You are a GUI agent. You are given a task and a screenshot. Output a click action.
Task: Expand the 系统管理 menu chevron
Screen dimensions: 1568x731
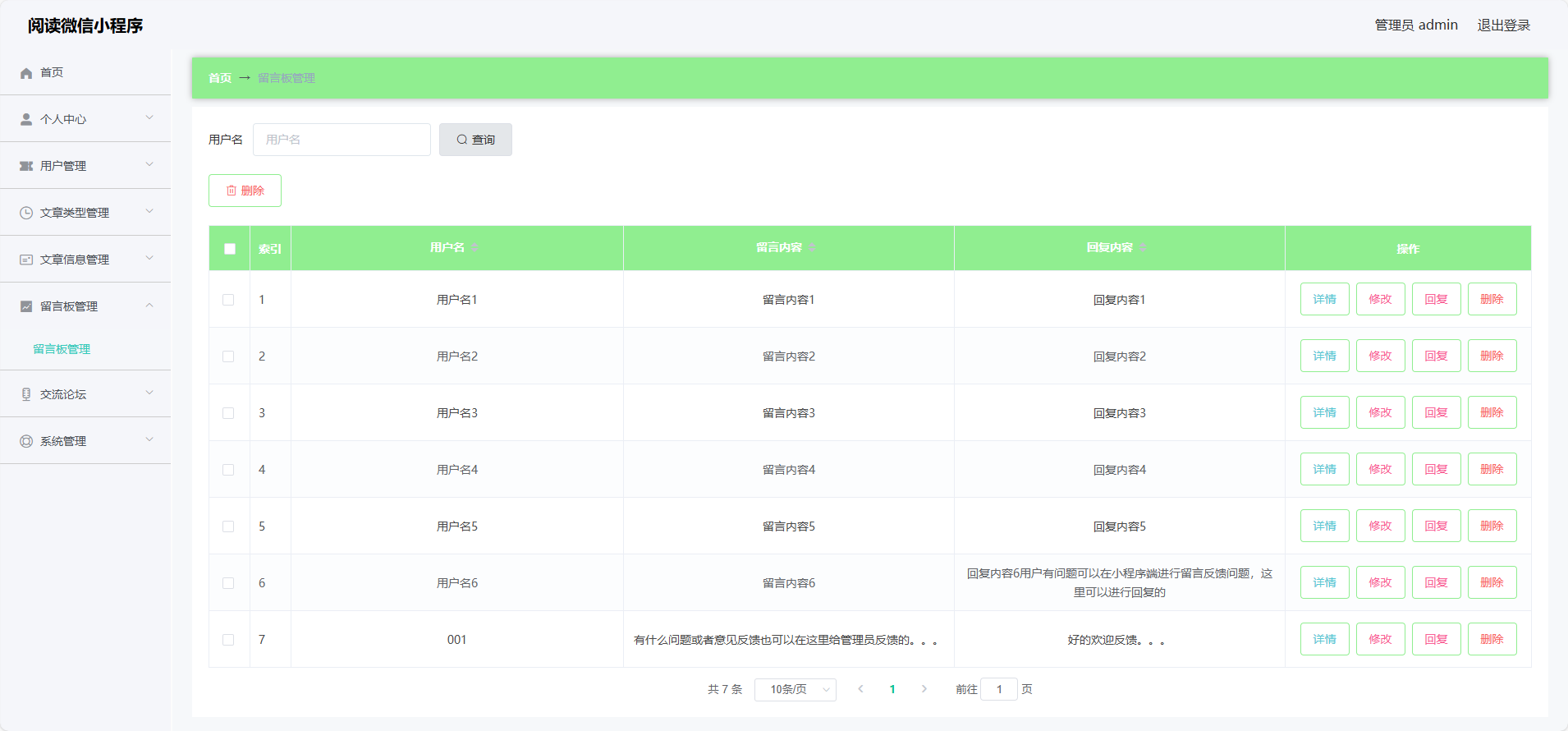tap(149, 440)
